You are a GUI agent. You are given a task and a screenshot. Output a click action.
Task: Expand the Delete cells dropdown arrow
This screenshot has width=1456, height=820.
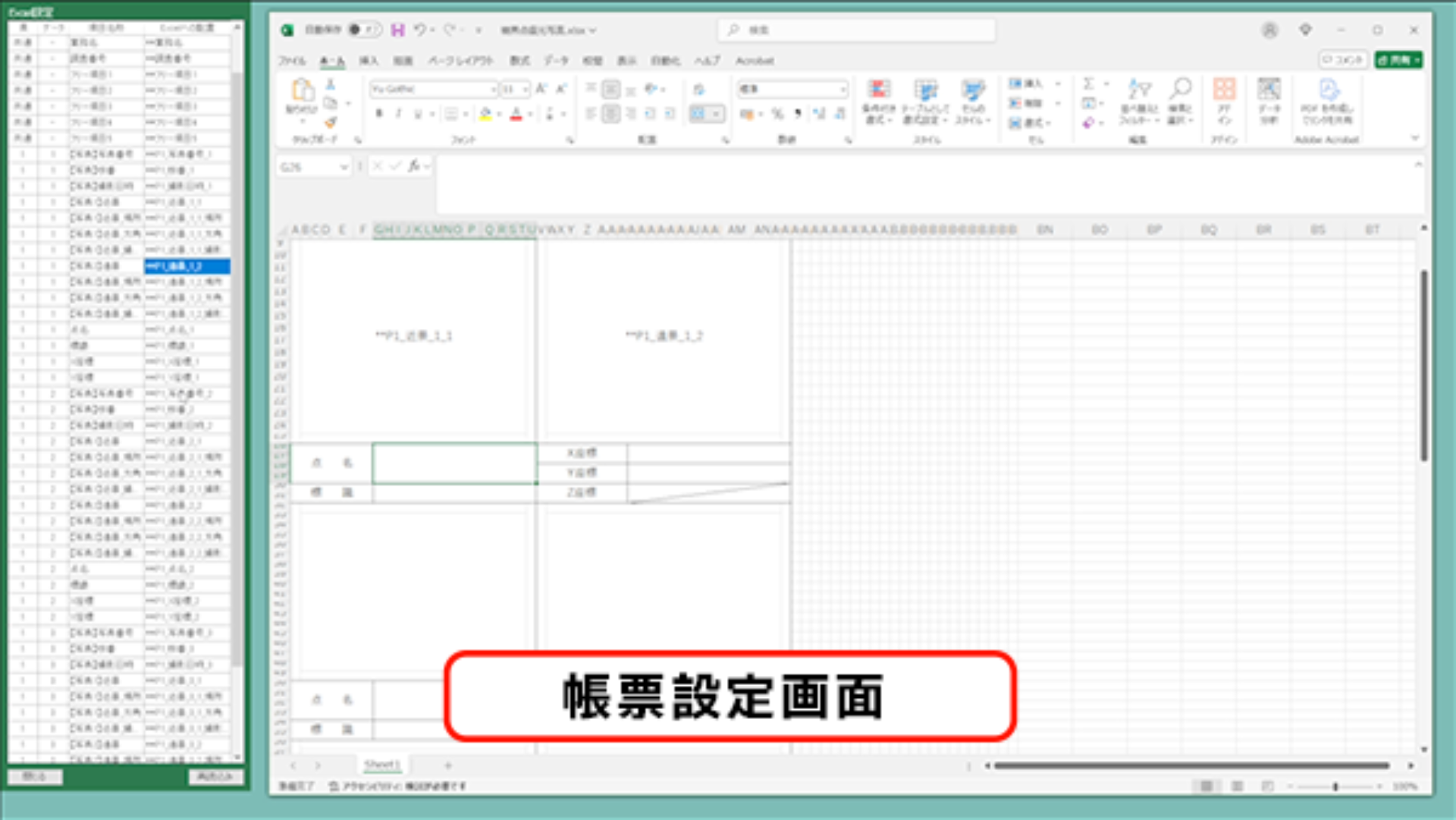pos(1058,103)
